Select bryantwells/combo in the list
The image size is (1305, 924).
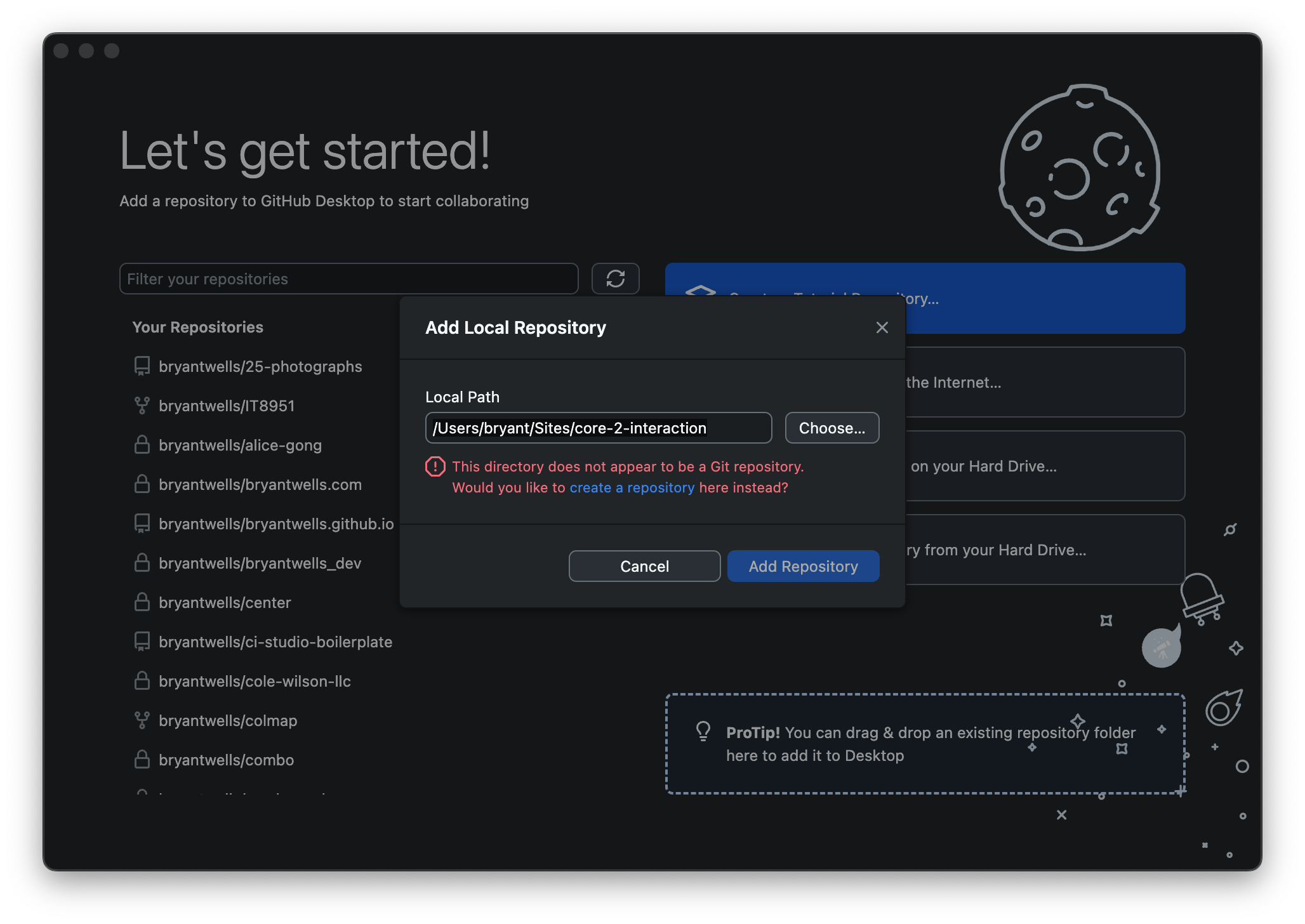(226, 760)
